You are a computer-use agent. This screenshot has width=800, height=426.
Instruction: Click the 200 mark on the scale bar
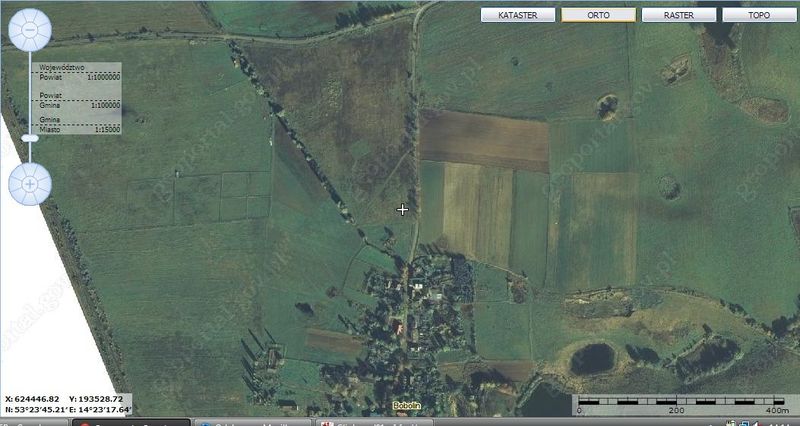click(676, 410)
